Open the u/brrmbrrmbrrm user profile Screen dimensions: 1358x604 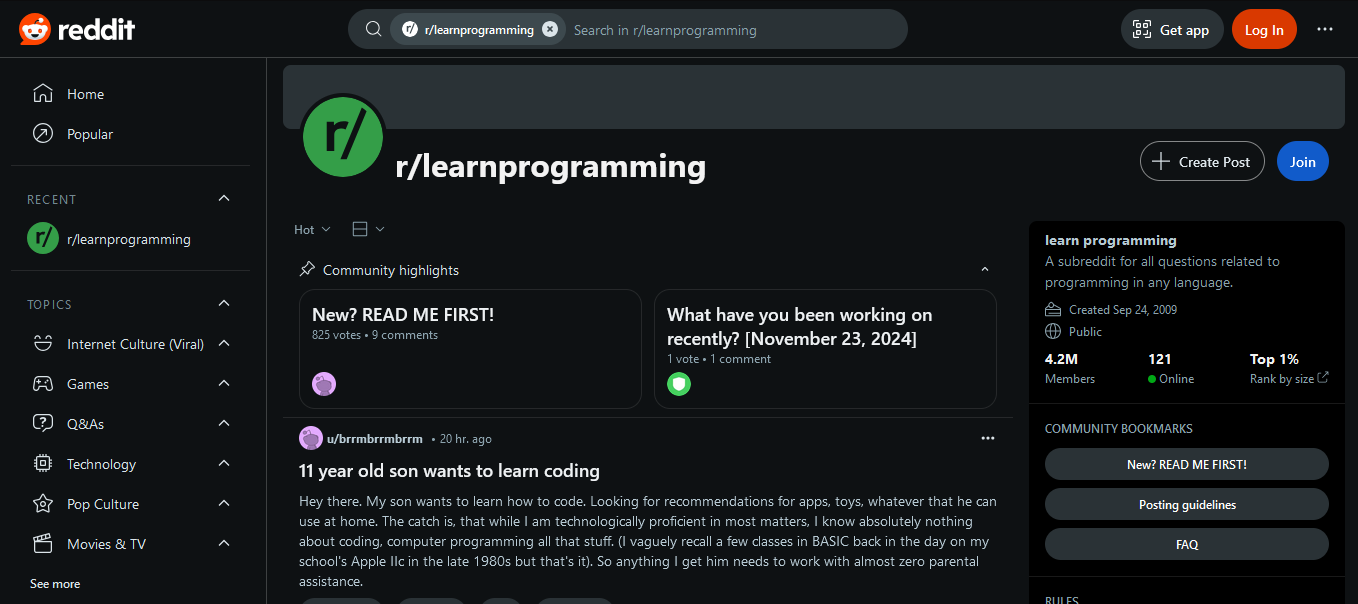(x=375, y=439)
